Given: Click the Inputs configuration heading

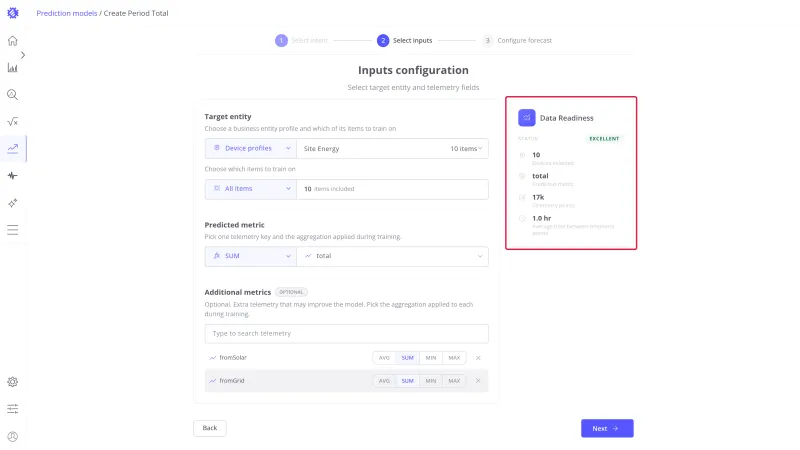Looking at the screenshot, I should click(413, 70).
